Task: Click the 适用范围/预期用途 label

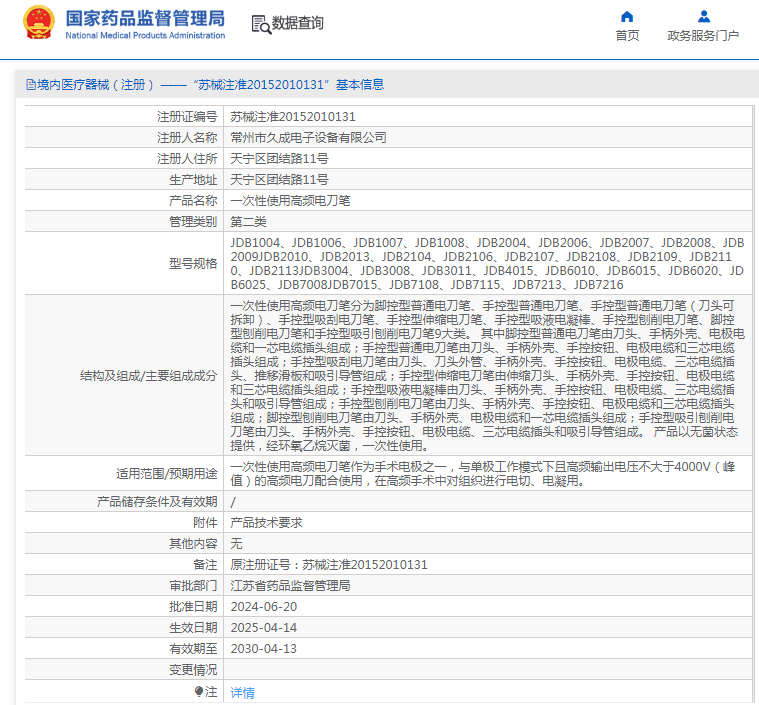Action: tap(167, 474)
